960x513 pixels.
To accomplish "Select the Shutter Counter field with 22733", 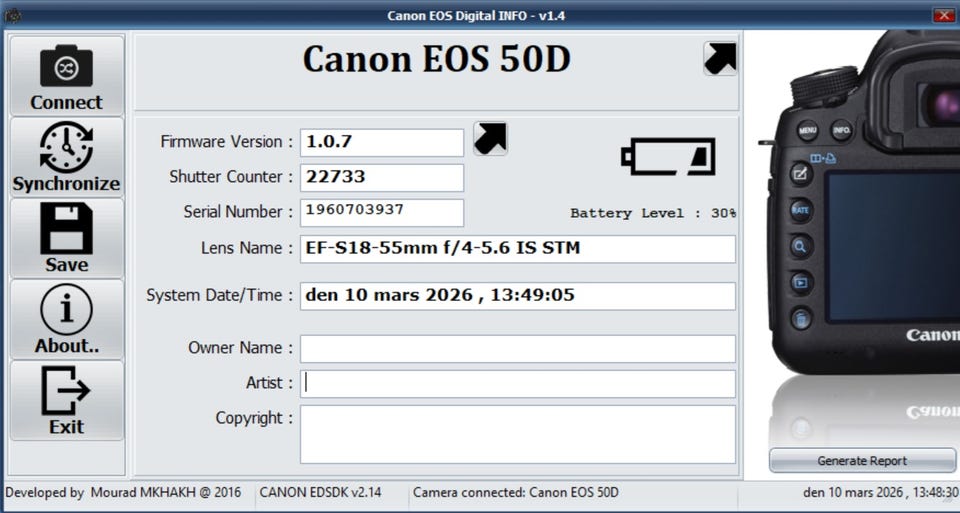I will 381,178.
